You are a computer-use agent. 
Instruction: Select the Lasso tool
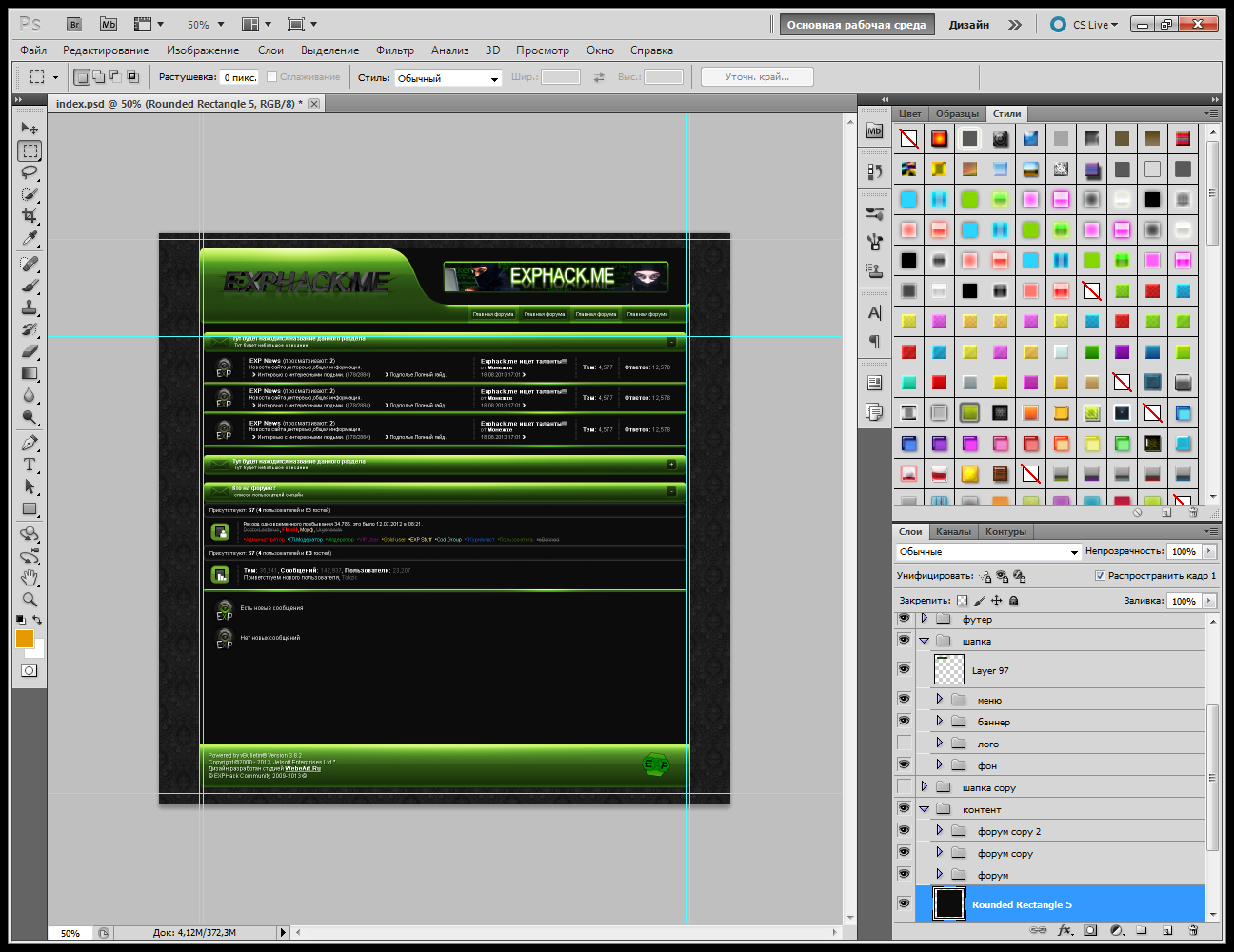tap(30, 172)
